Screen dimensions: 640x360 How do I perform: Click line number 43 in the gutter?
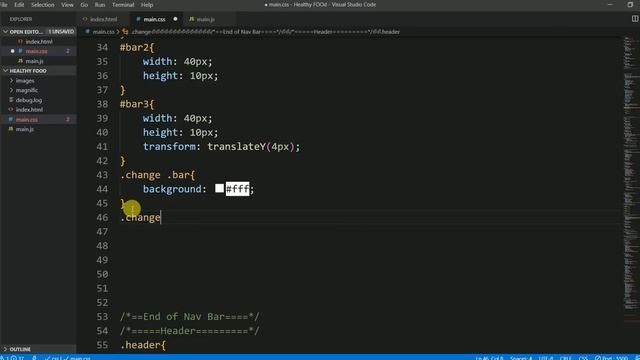click(x=102, y=175)
